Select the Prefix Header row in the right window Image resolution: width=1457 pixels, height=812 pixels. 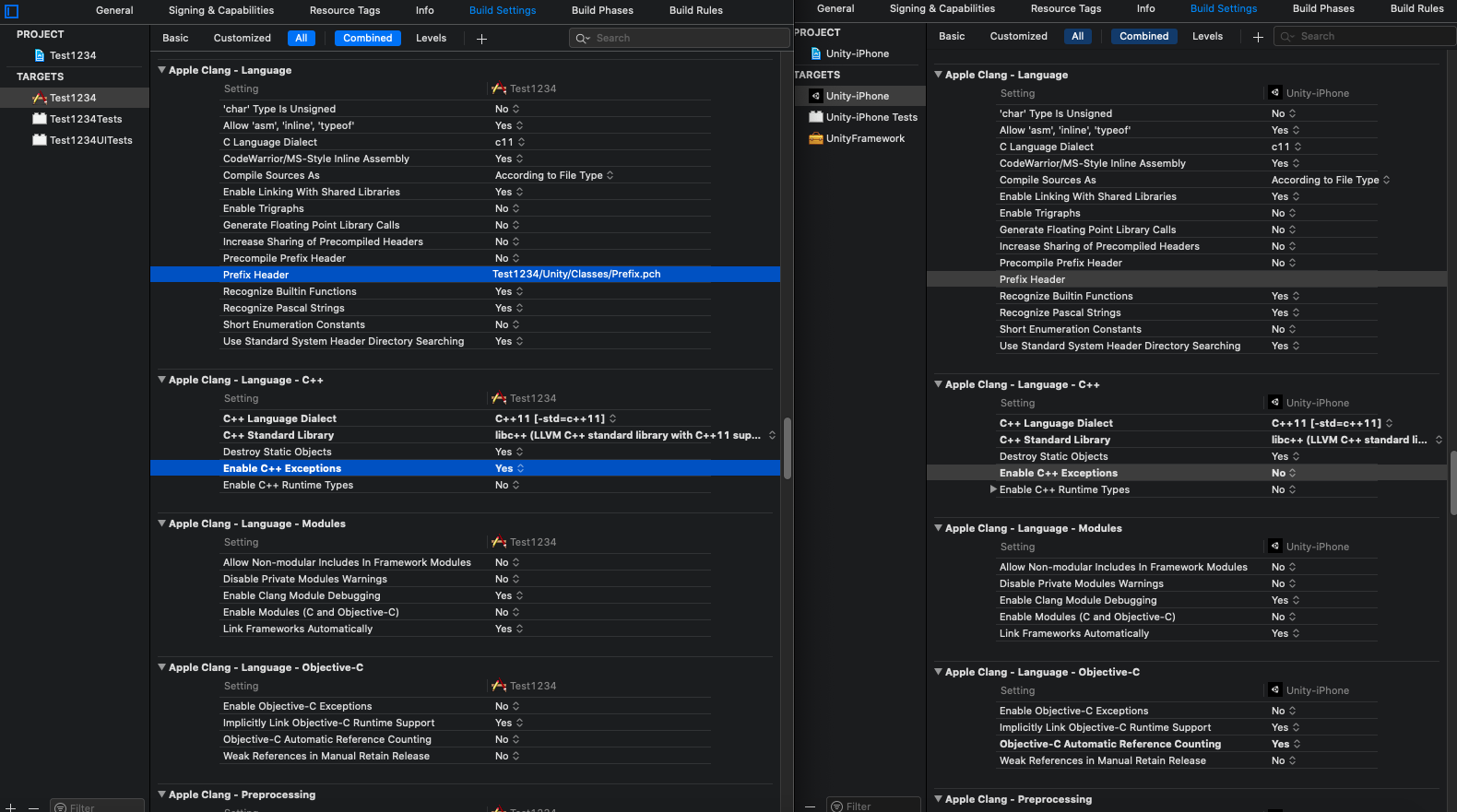[1187, 279]
